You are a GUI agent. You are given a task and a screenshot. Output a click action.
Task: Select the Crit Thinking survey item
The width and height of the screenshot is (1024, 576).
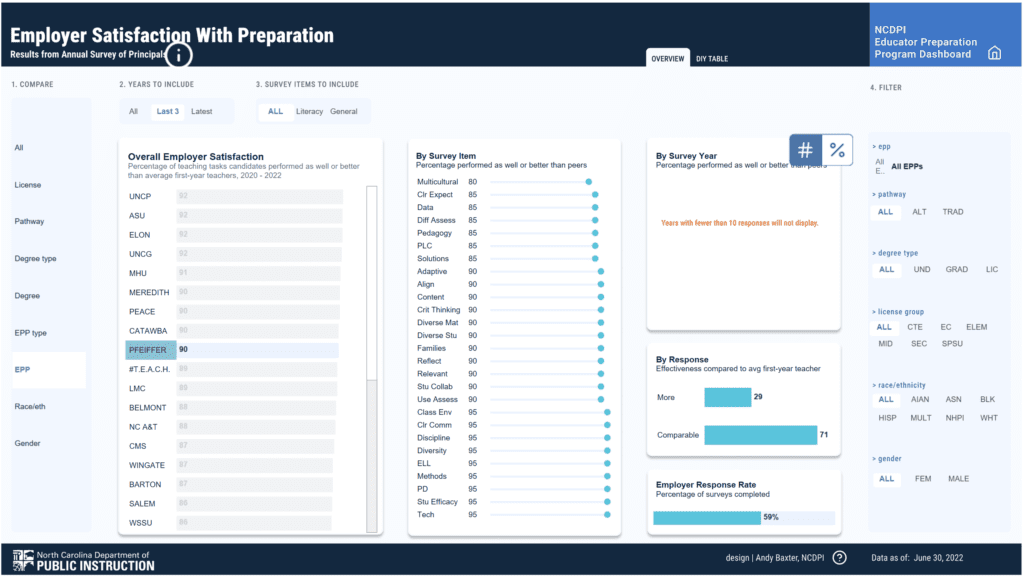coord(438,310)
